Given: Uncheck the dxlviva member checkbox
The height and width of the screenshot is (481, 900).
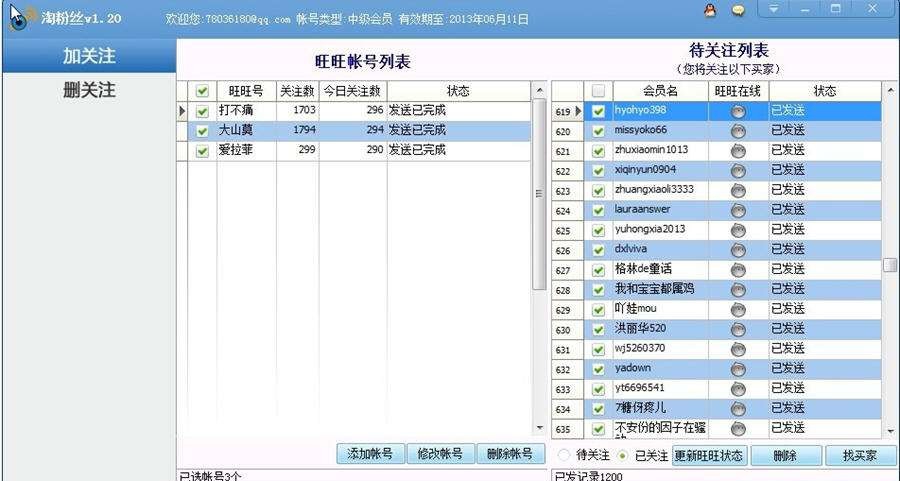Looking at the screenshot, I should pyautogui.click(x=598, y=250).
